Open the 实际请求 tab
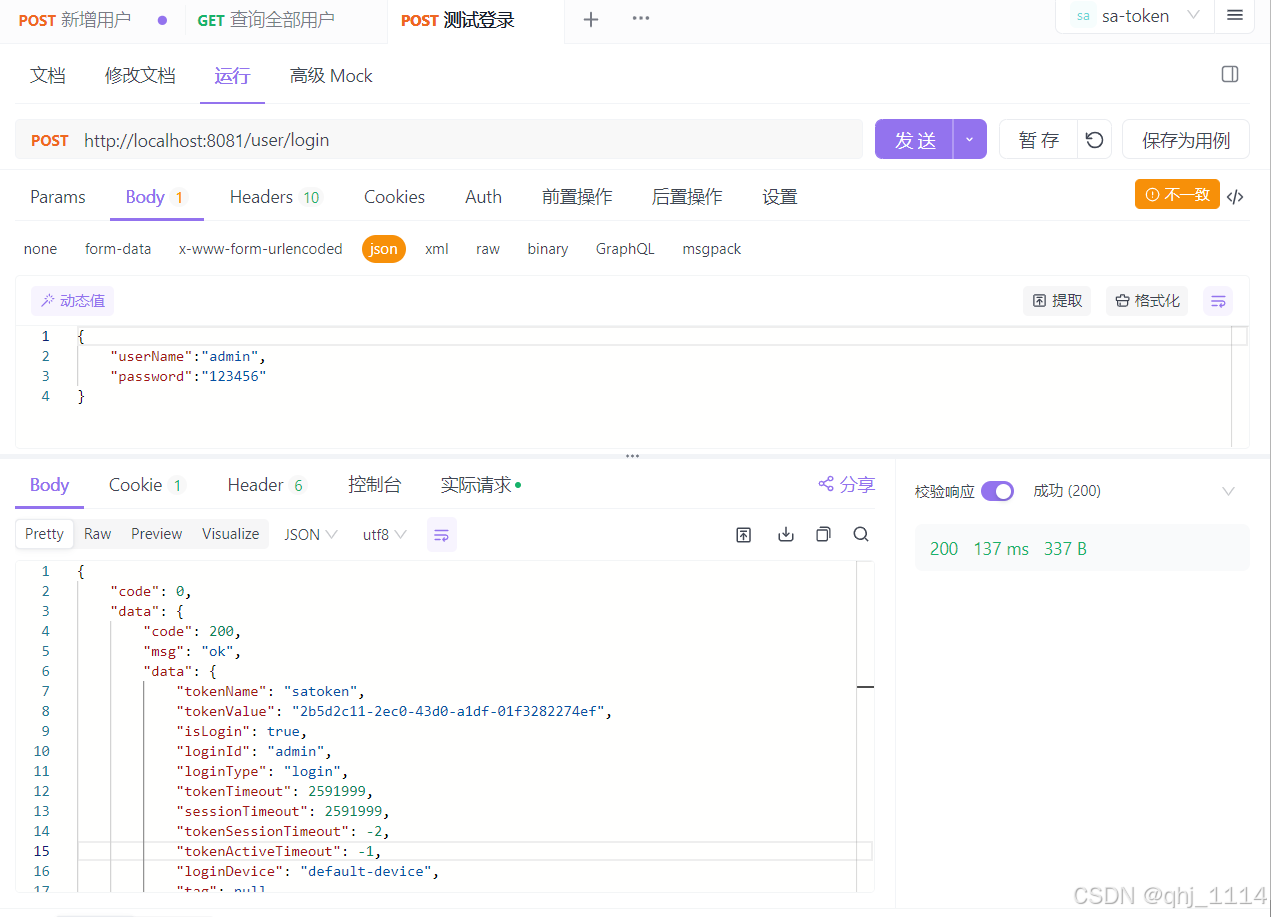The image size is (1271, 917). pos(481,485)
